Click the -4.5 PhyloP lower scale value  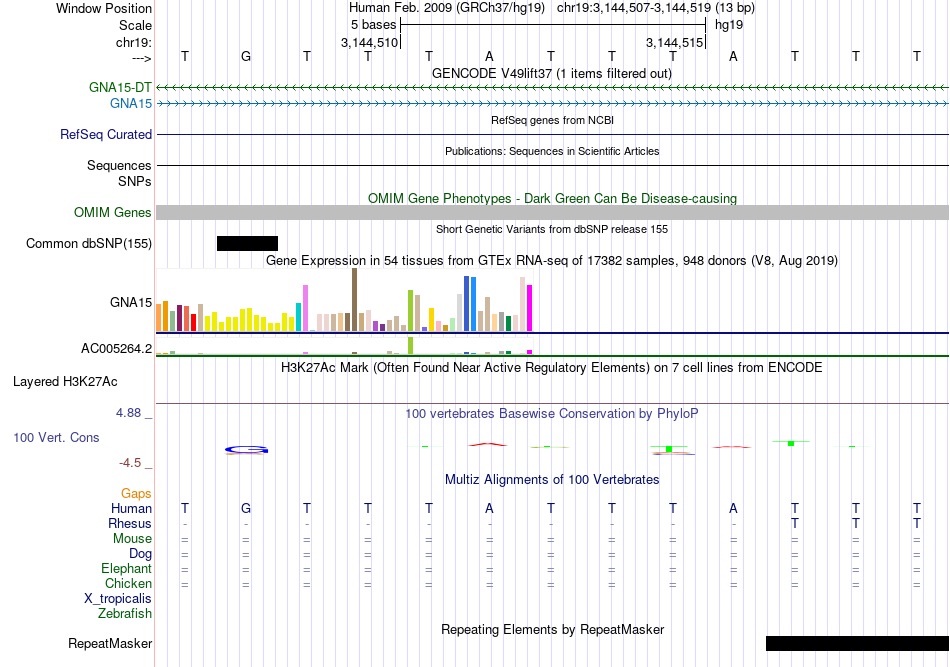130,463
